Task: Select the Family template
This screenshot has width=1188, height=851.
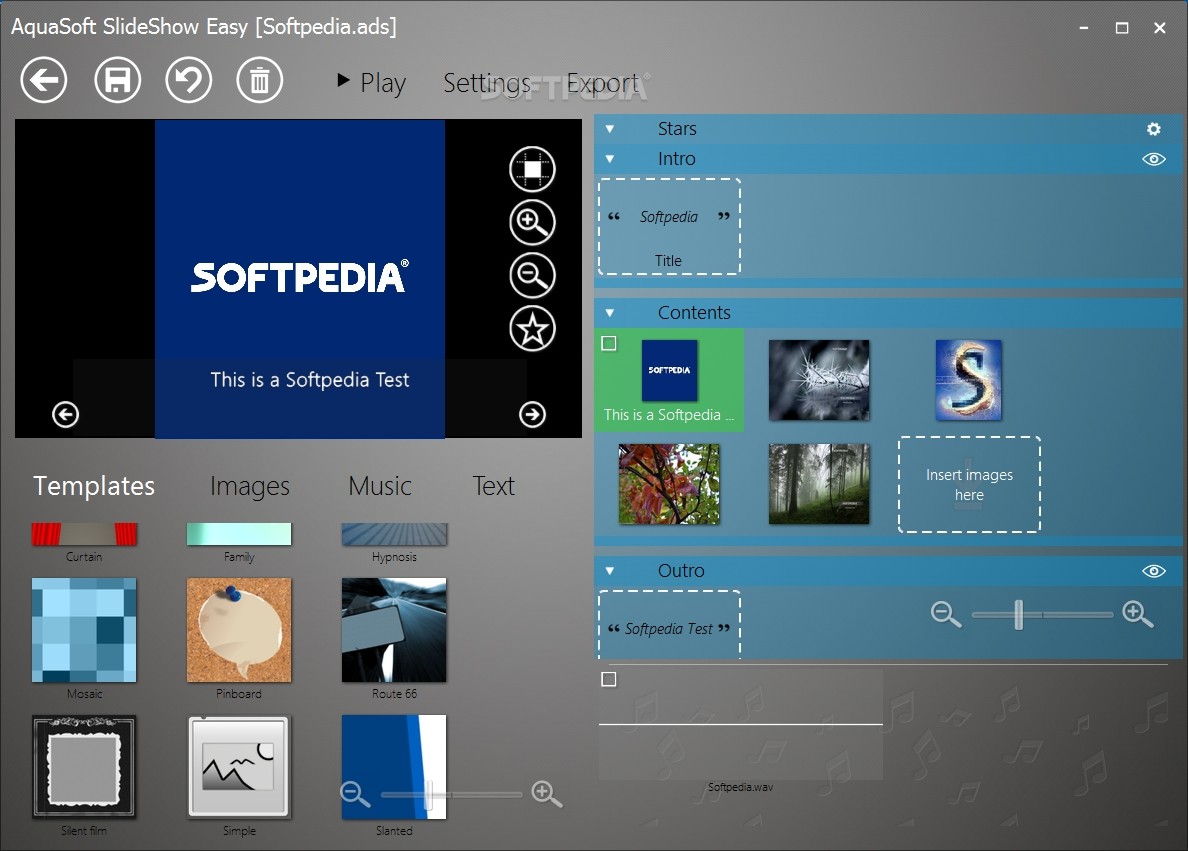Action: click(239, 534)
